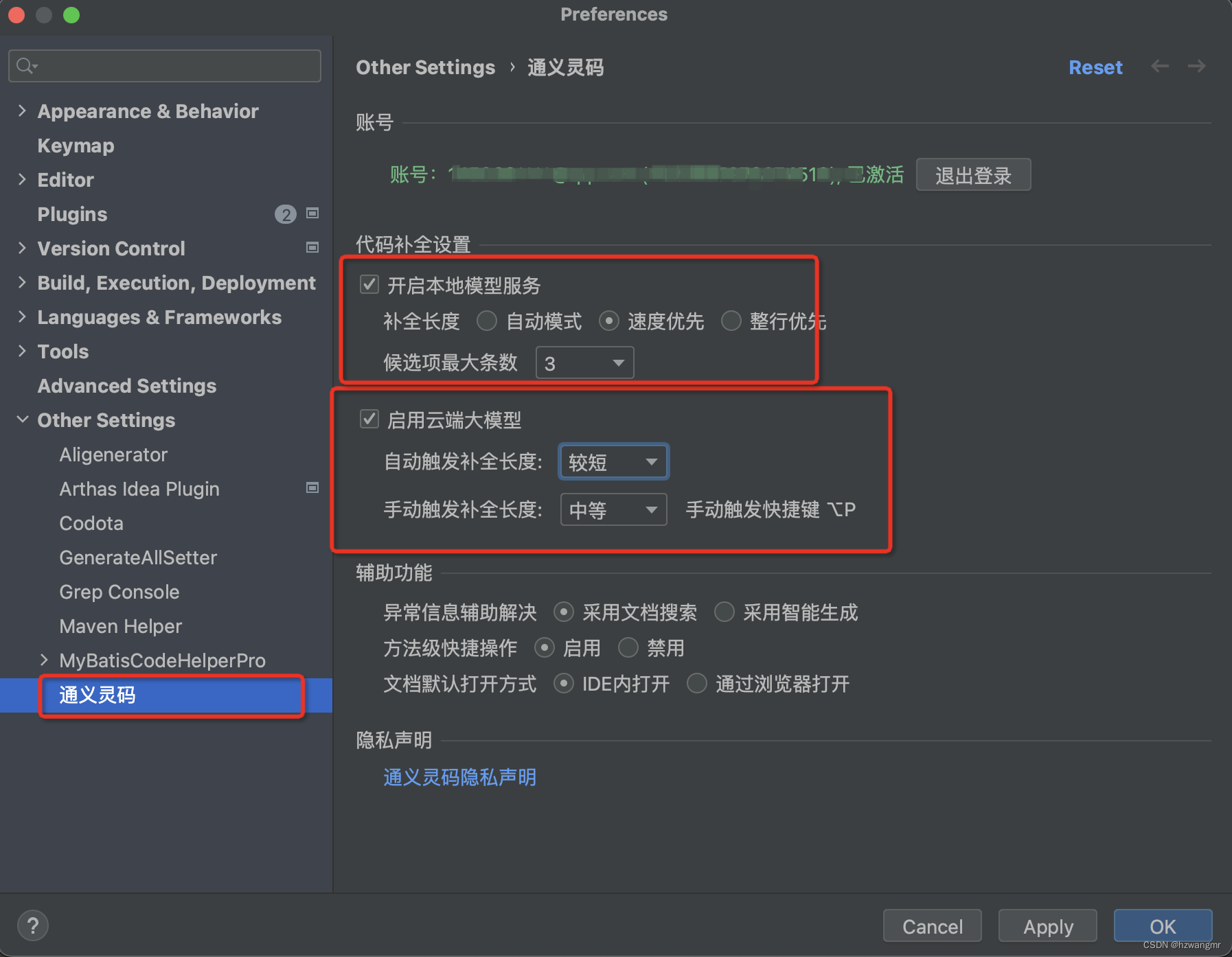The image size is (1232, 957).
Task: Select the Grep Console entry
Action: coord(119,592)
